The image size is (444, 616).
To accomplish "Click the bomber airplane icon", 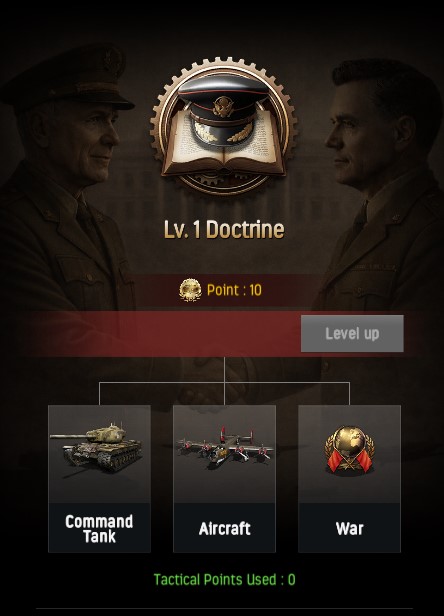I will tap(224, 449).
